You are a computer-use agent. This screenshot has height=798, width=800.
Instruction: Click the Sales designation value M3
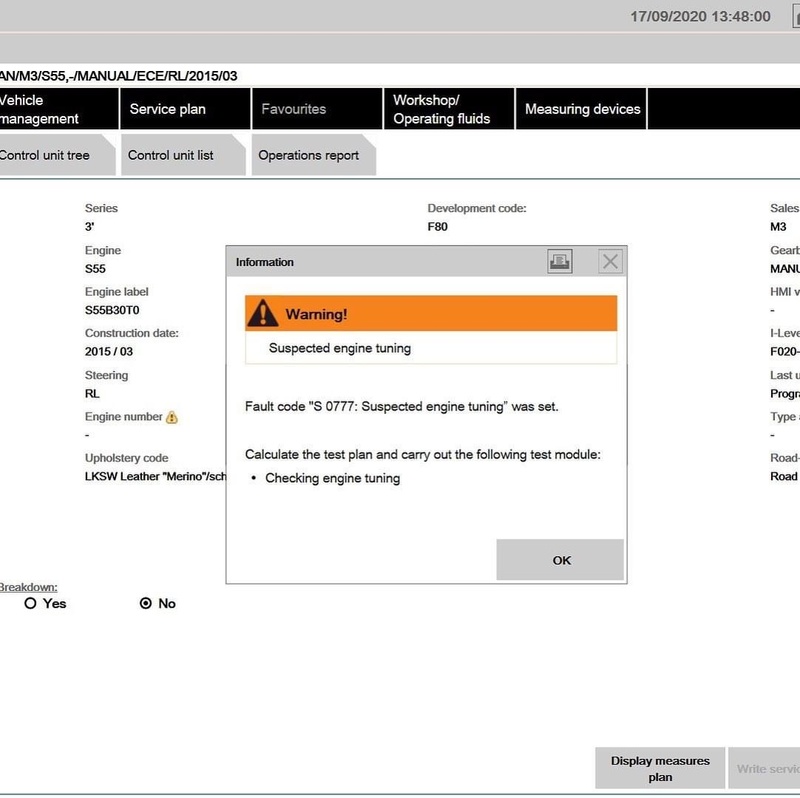tap(778, 227)
